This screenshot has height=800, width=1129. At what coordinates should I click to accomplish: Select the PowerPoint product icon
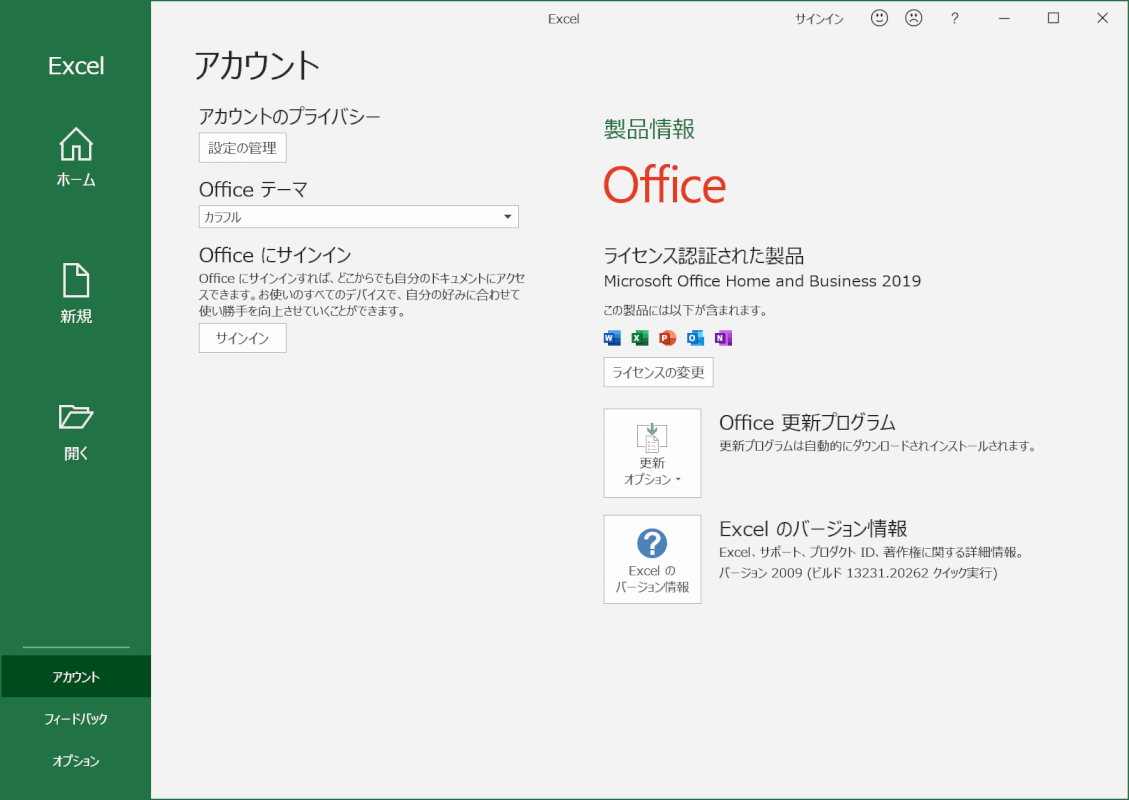click(666, 338)
